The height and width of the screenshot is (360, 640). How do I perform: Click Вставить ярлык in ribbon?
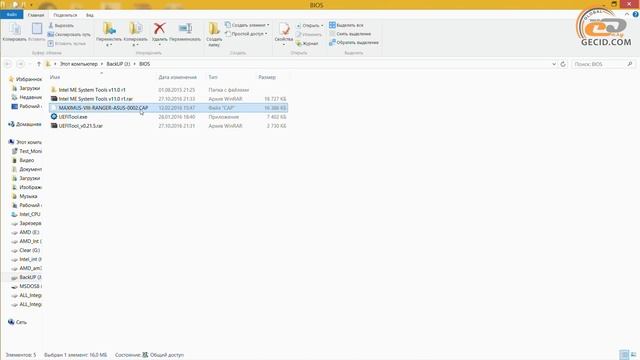click(67, 43)
